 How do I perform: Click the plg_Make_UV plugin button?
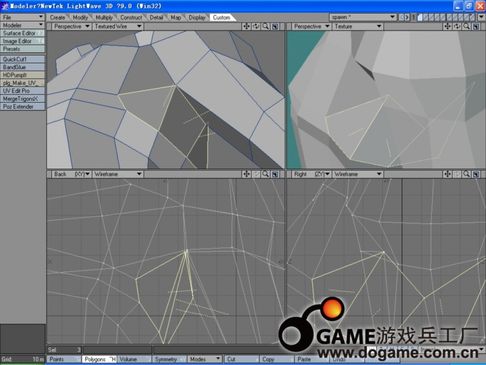point(23,83)
